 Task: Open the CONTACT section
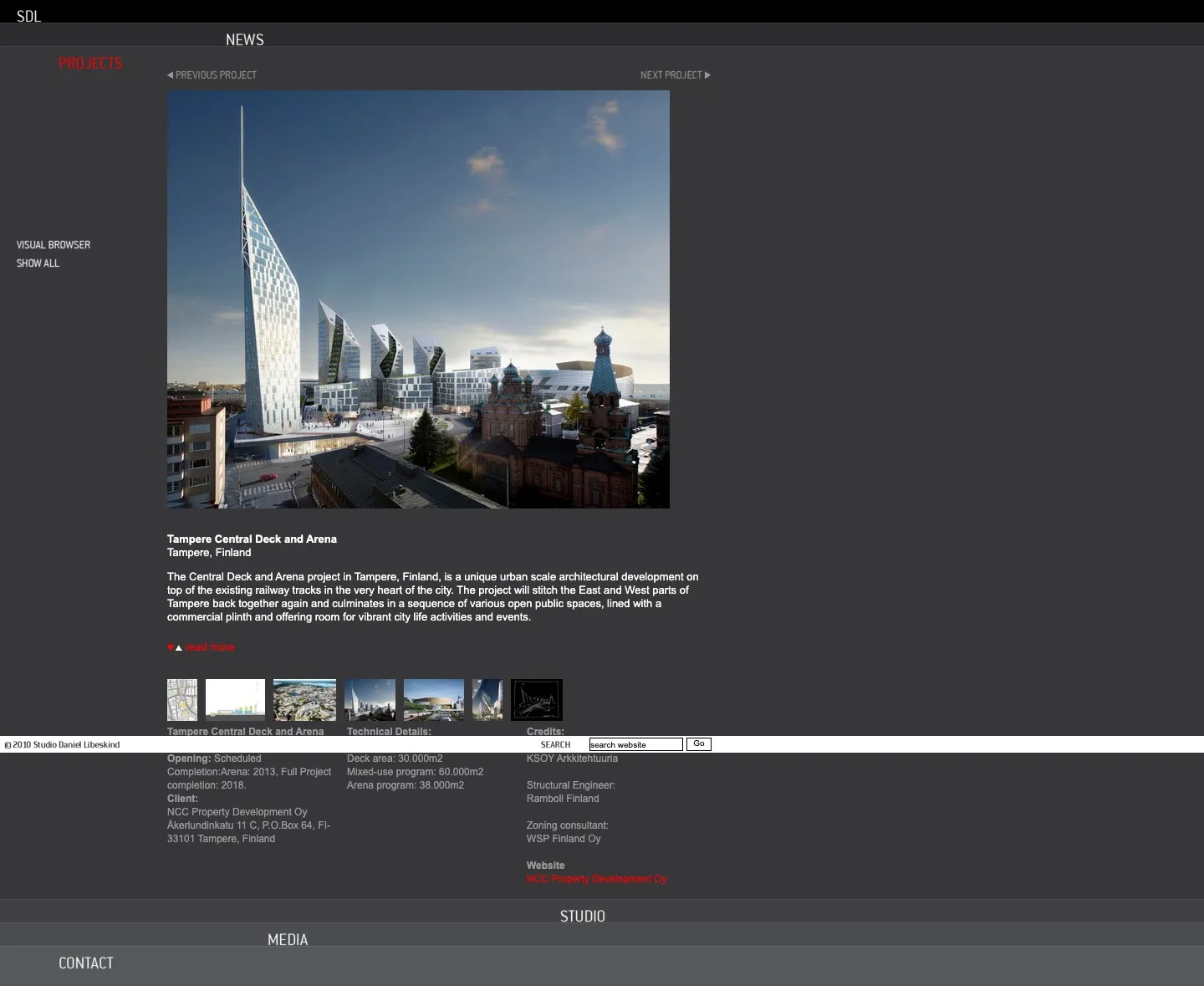click(x=86, y=963)
